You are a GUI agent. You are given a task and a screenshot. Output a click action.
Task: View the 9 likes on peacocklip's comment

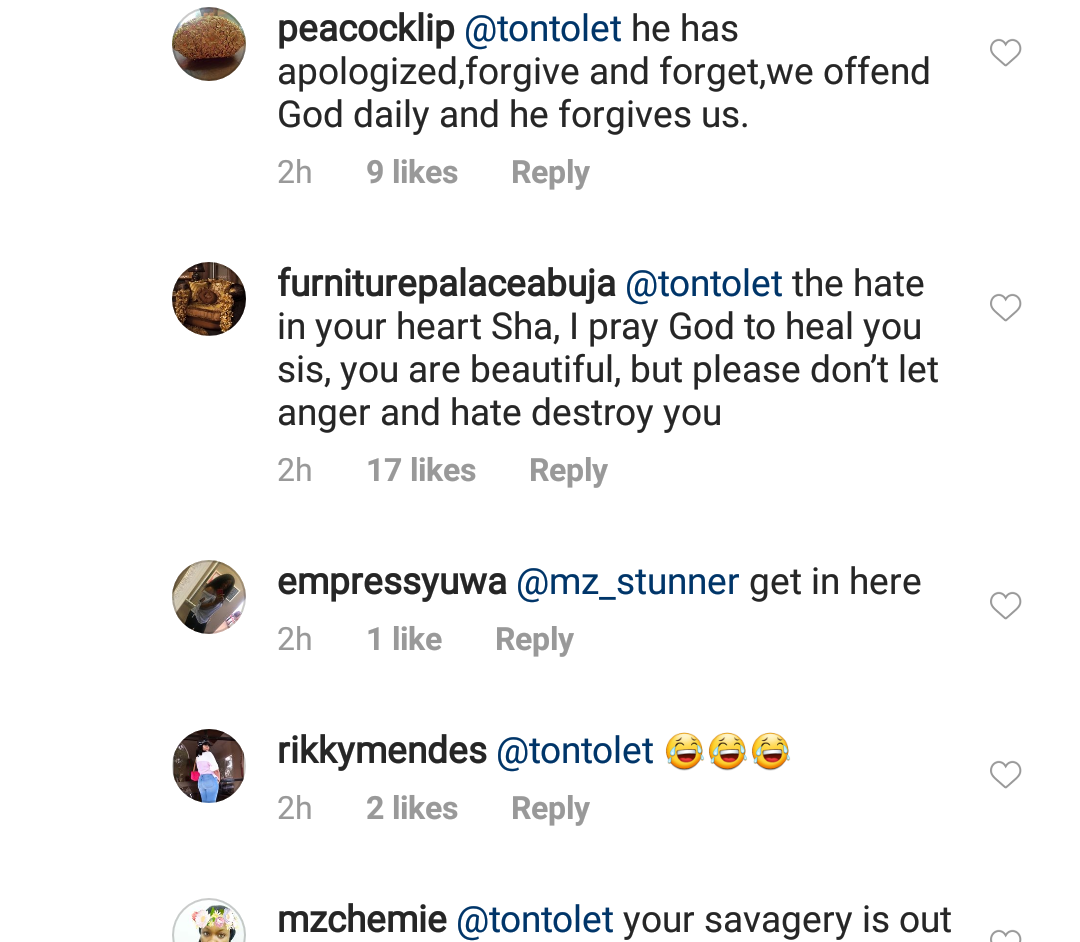click(x=412, y=173)
